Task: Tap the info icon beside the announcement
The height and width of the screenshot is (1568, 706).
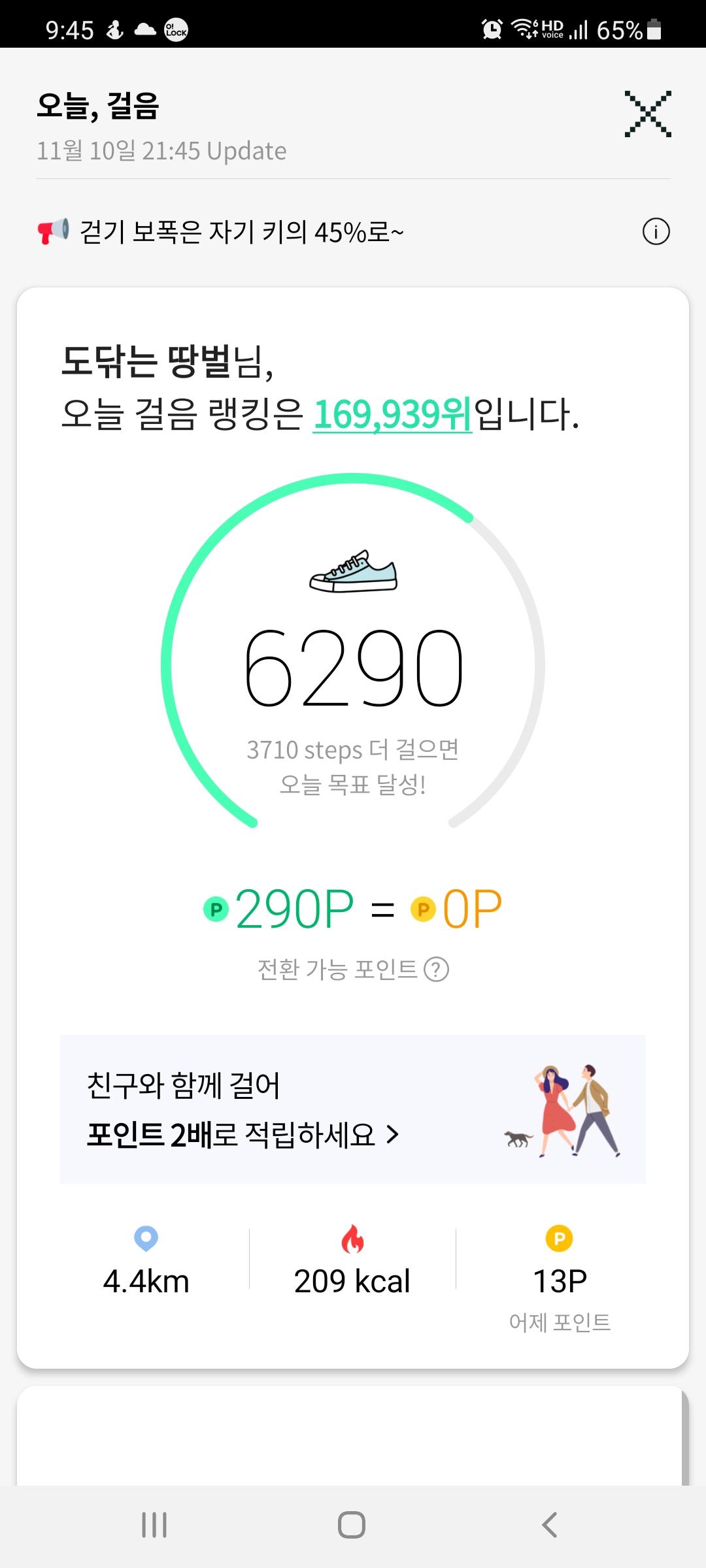Action: (656, 232)
